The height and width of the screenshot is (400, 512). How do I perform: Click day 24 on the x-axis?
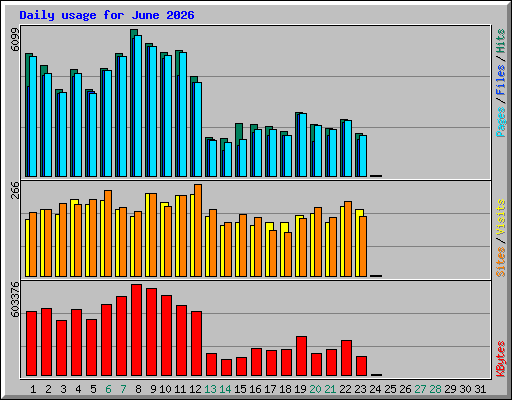pyautogui.click(x=375, y=389)
